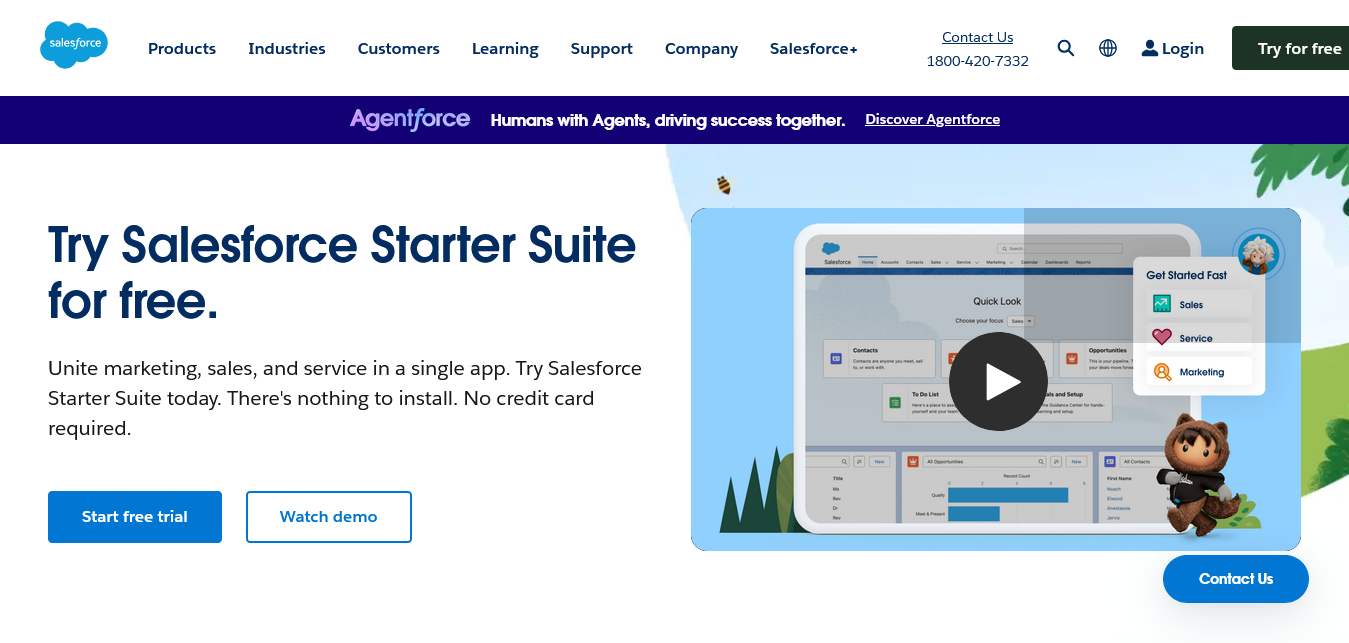Open the Support menu
The image size is (1349, 643).
click(x=602, y=48)
